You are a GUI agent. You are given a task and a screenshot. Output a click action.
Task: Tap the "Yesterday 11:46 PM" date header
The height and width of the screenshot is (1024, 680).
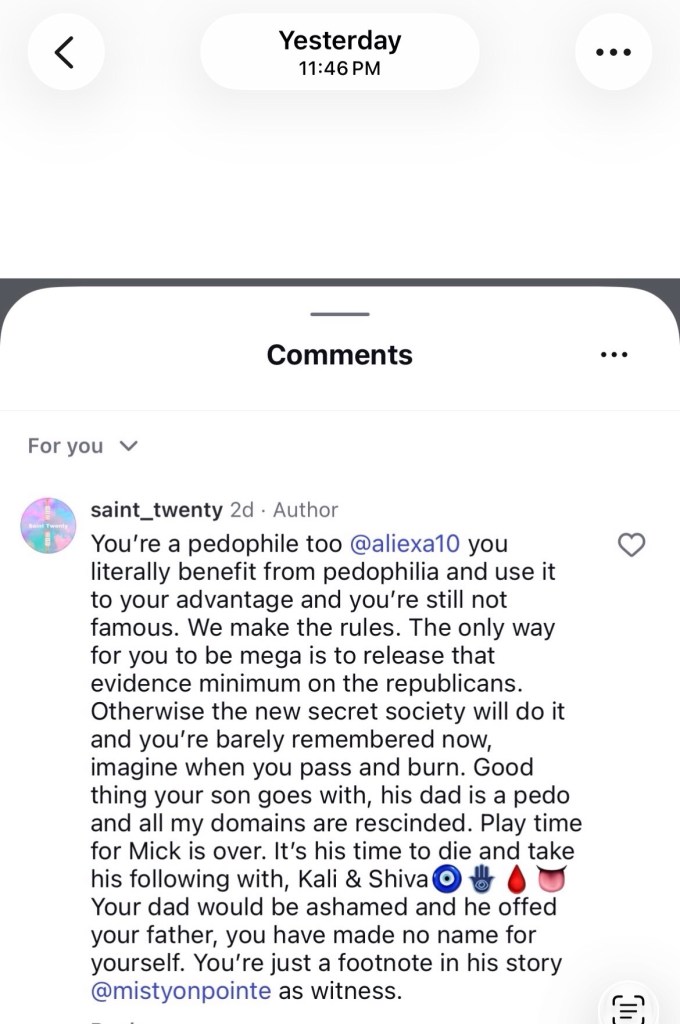click(x=340, y=53)
